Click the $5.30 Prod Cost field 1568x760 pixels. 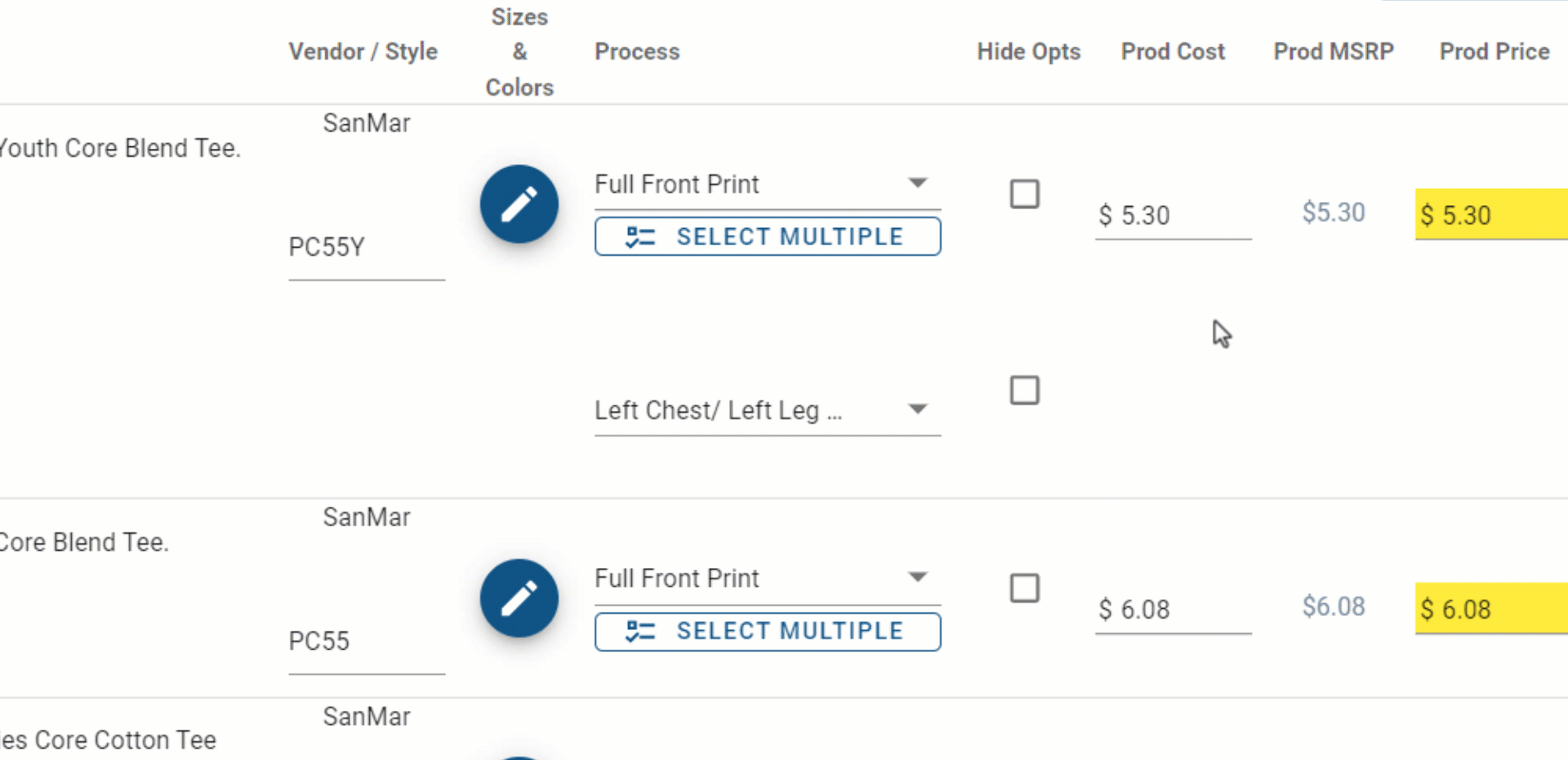[x=1174, y=216]
